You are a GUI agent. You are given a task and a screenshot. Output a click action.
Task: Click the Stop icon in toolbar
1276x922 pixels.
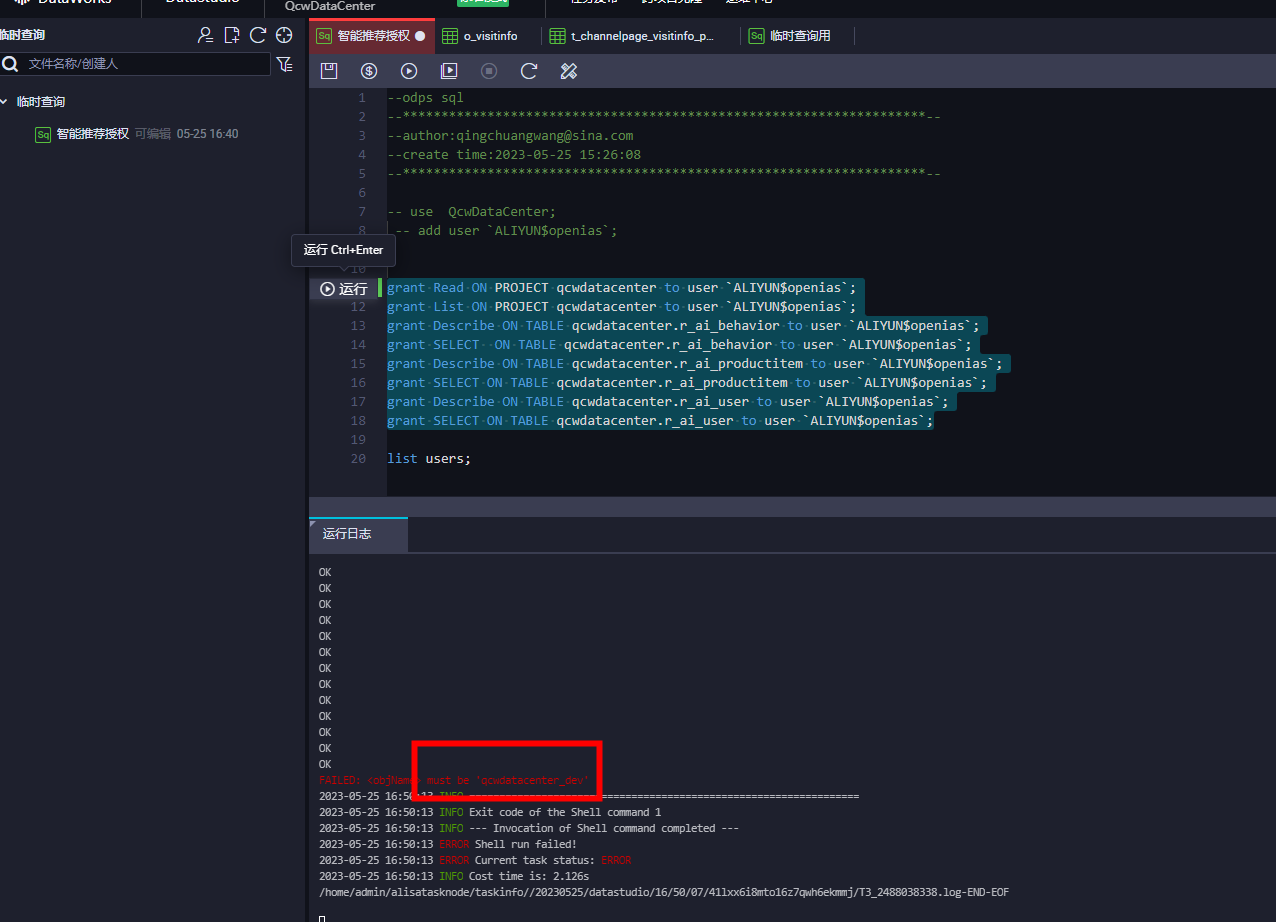click(x=489, y=71)
